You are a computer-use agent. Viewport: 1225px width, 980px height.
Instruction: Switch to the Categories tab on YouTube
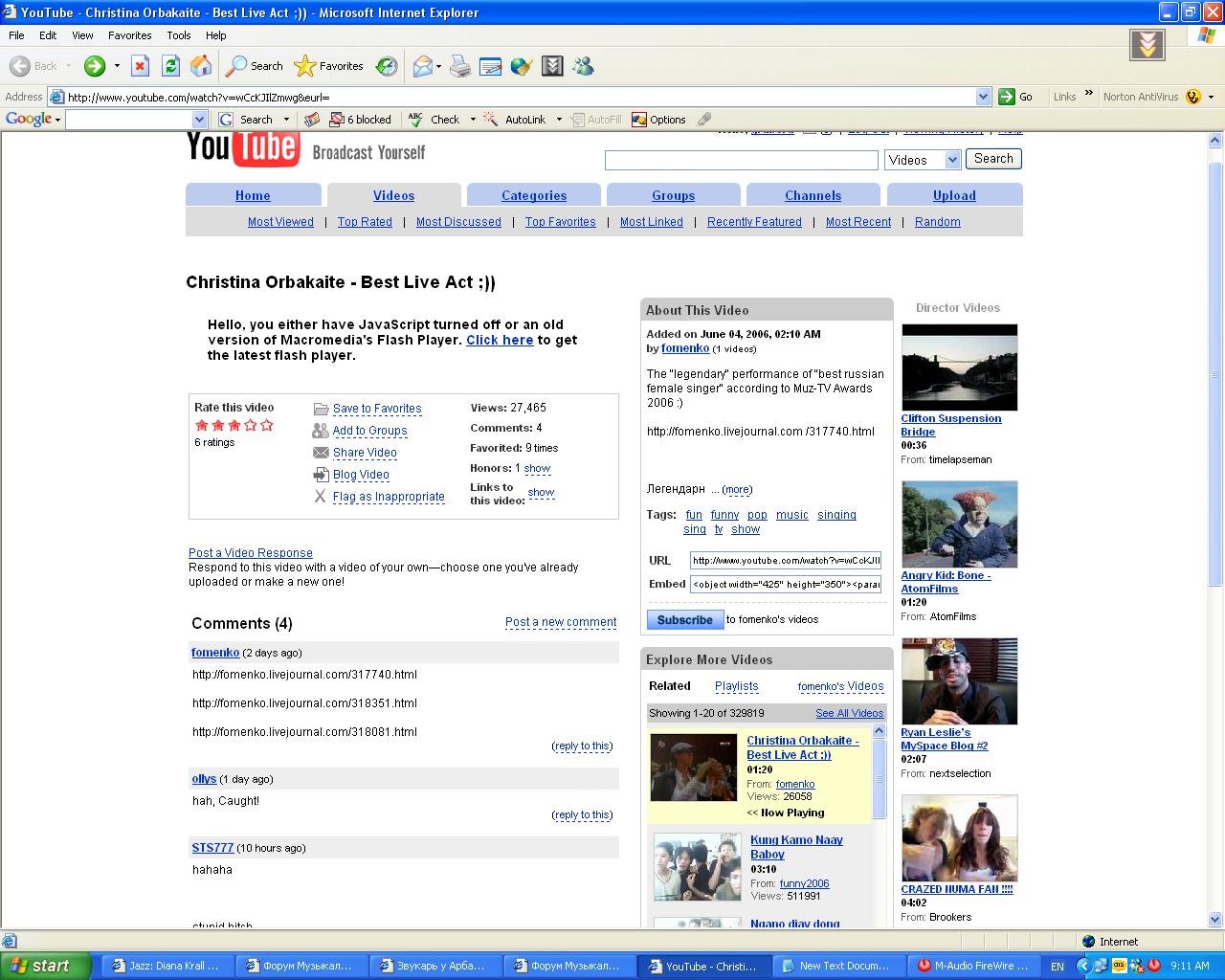click(x=534, y=195)
